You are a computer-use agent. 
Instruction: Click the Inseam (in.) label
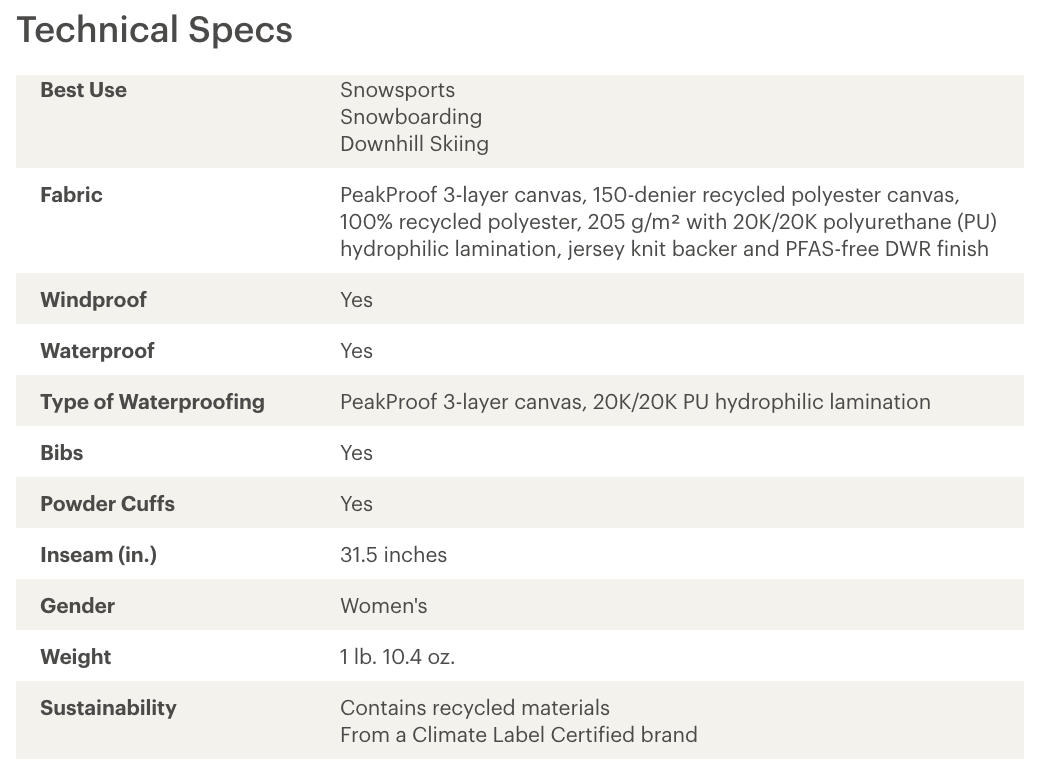[98, 555]
